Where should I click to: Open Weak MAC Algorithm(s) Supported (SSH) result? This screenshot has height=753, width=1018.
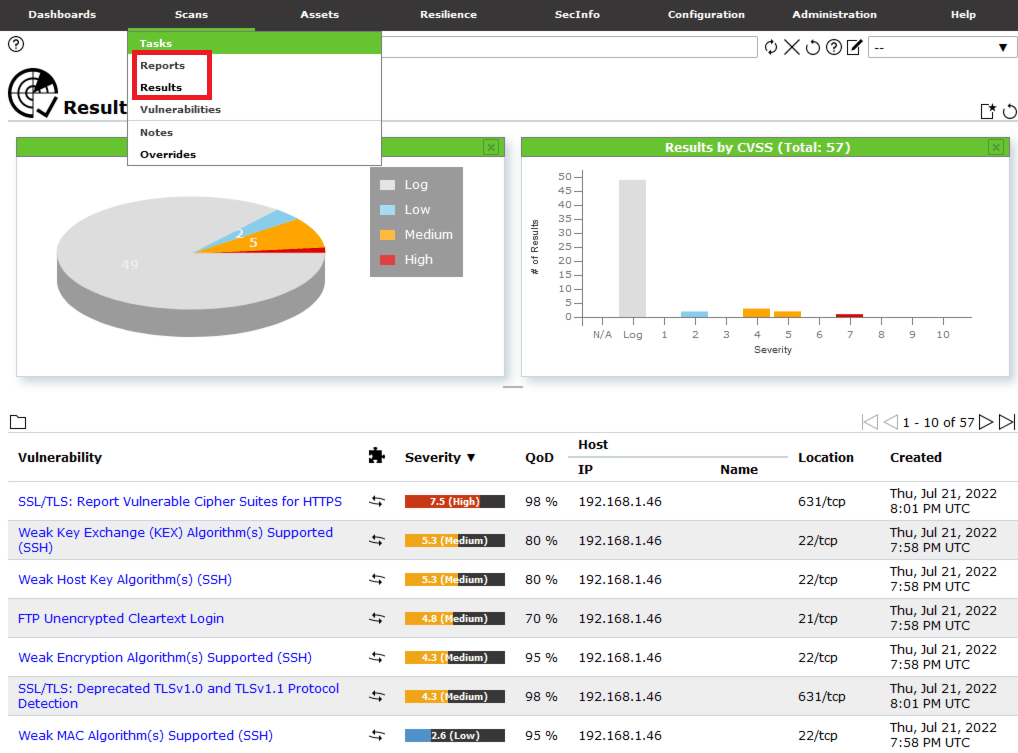tap(145, 735)
